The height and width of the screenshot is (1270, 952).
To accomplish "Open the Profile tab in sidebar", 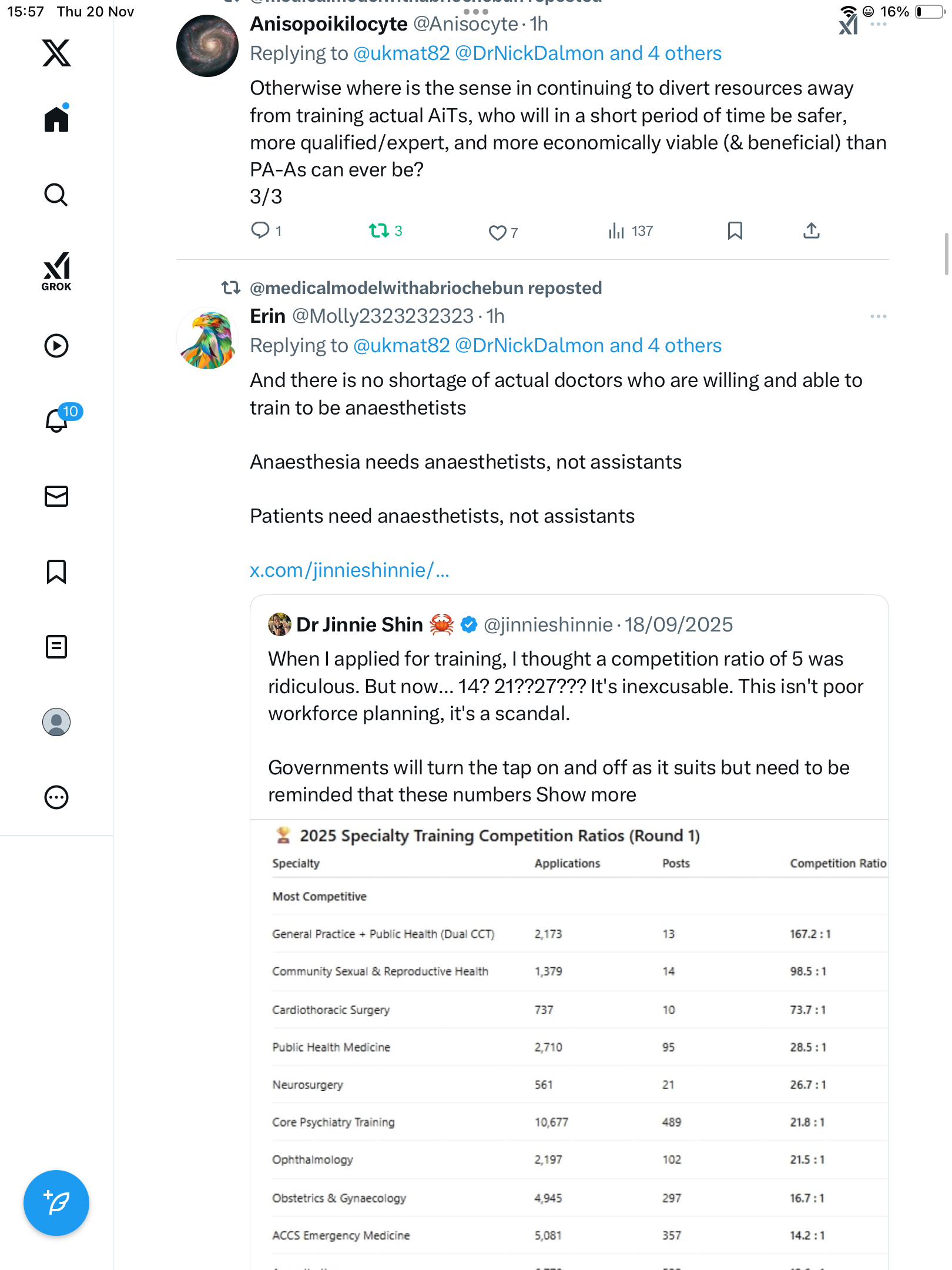I will click(x=56, y=722).
